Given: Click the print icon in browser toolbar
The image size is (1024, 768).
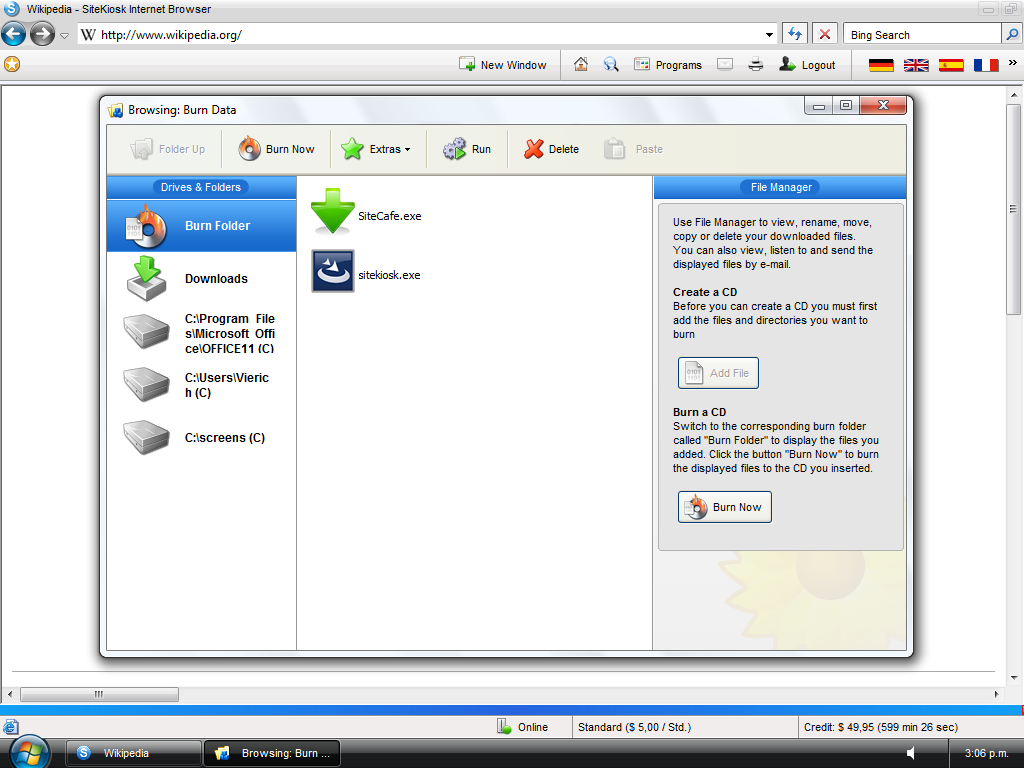Looking at the screenshot, I should [756, 64].
